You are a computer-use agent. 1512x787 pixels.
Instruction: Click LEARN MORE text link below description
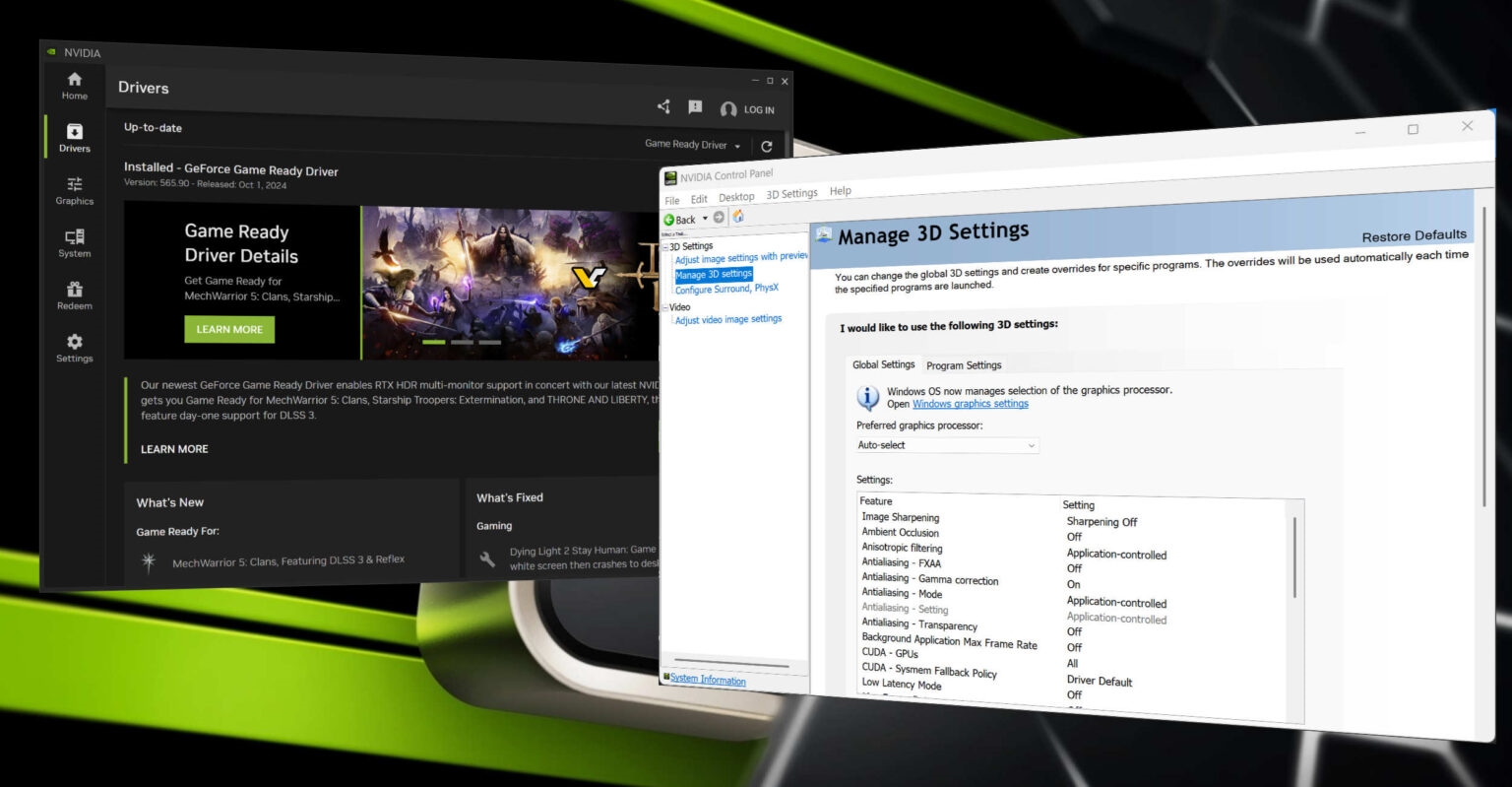pos(174,449)
